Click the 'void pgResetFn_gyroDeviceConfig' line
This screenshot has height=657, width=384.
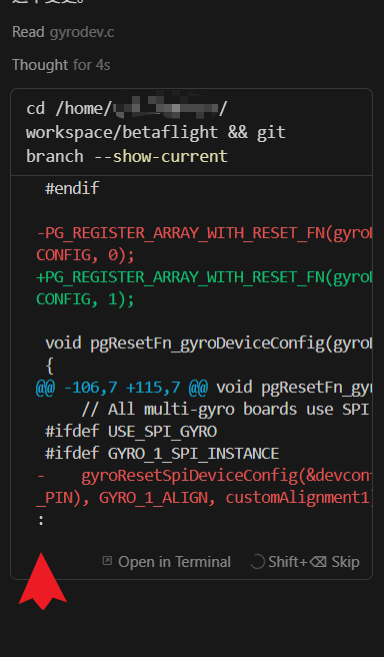(x=209, y=343)
